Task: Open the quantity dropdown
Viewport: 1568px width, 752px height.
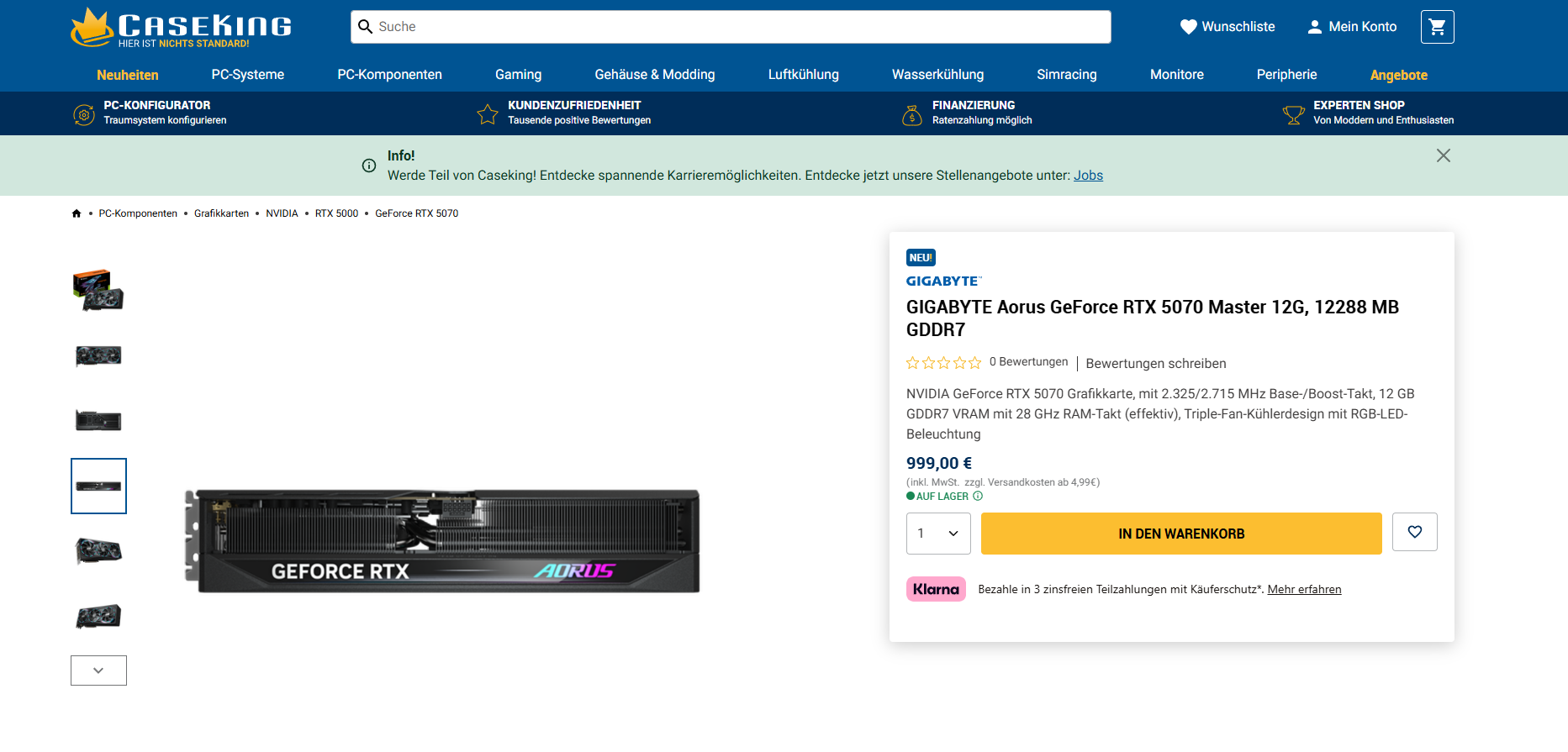Action: (938, 534)
